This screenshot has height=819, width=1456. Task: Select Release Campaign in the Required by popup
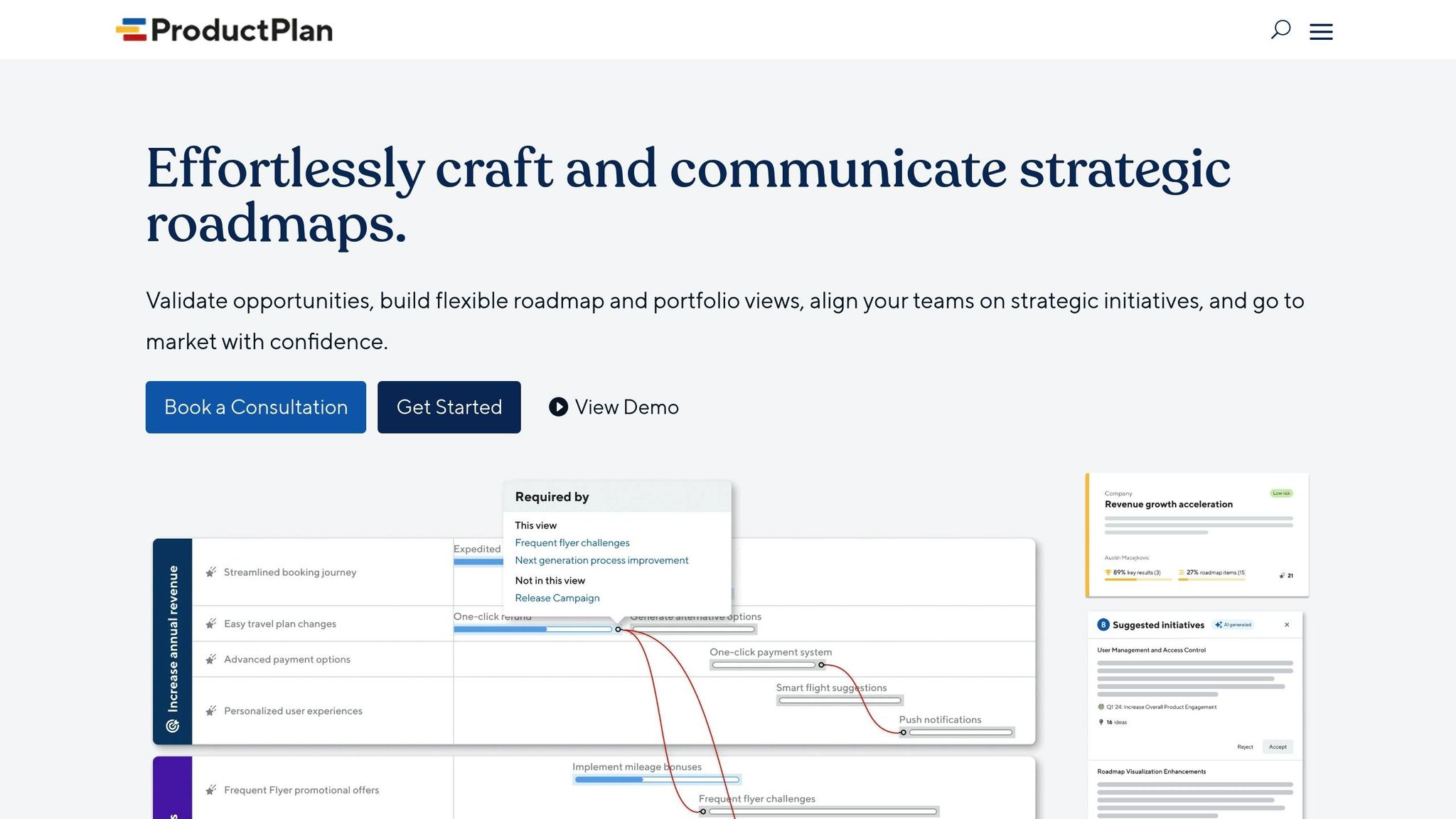pos(557,597)
